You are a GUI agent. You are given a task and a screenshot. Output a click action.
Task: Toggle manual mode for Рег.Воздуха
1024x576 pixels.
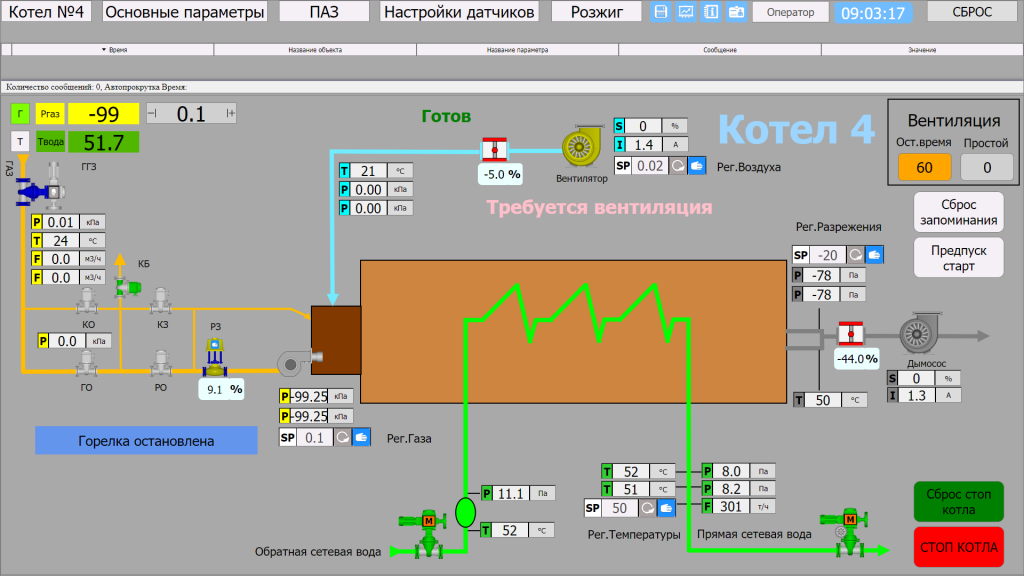(x=697, y=165)
